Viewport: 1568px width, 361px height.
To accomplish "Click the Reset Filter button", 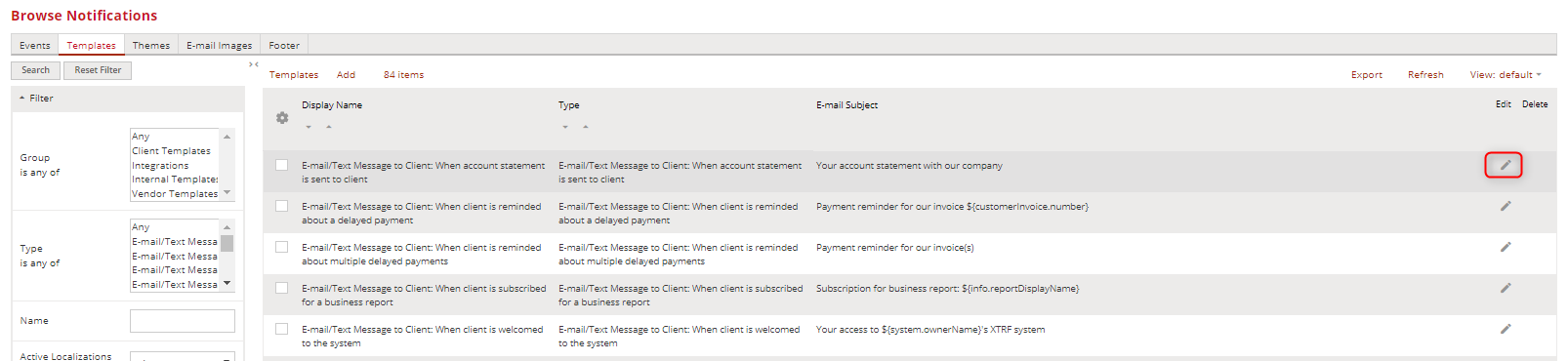I will 98,70.
